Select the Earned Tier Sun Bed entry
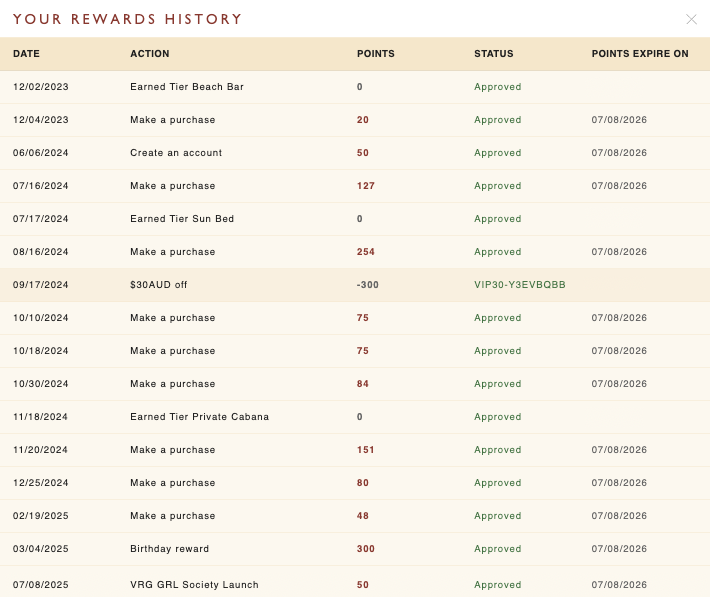 pyautogui.click(x=182, y=219)
